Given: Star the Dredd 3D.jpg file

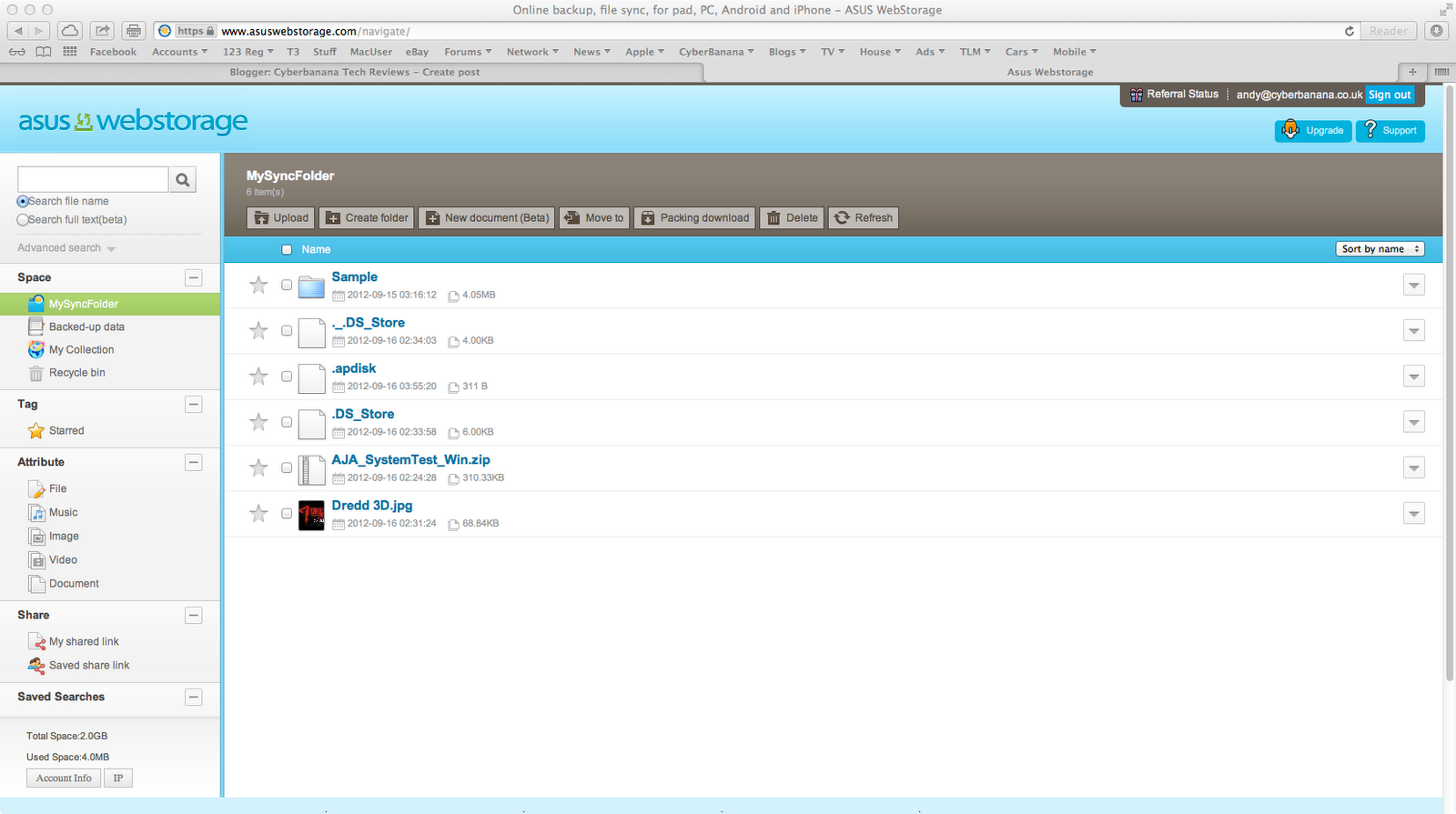Looking at the screenshot, I should coord(258,513).
